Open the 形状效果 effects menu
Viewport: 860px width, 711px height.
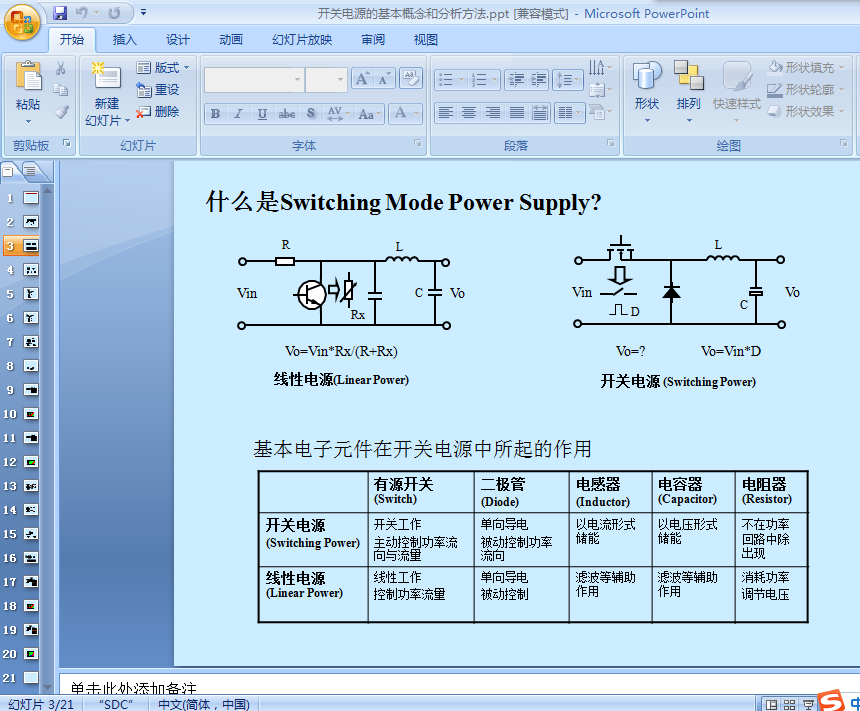tap(806, 111)
